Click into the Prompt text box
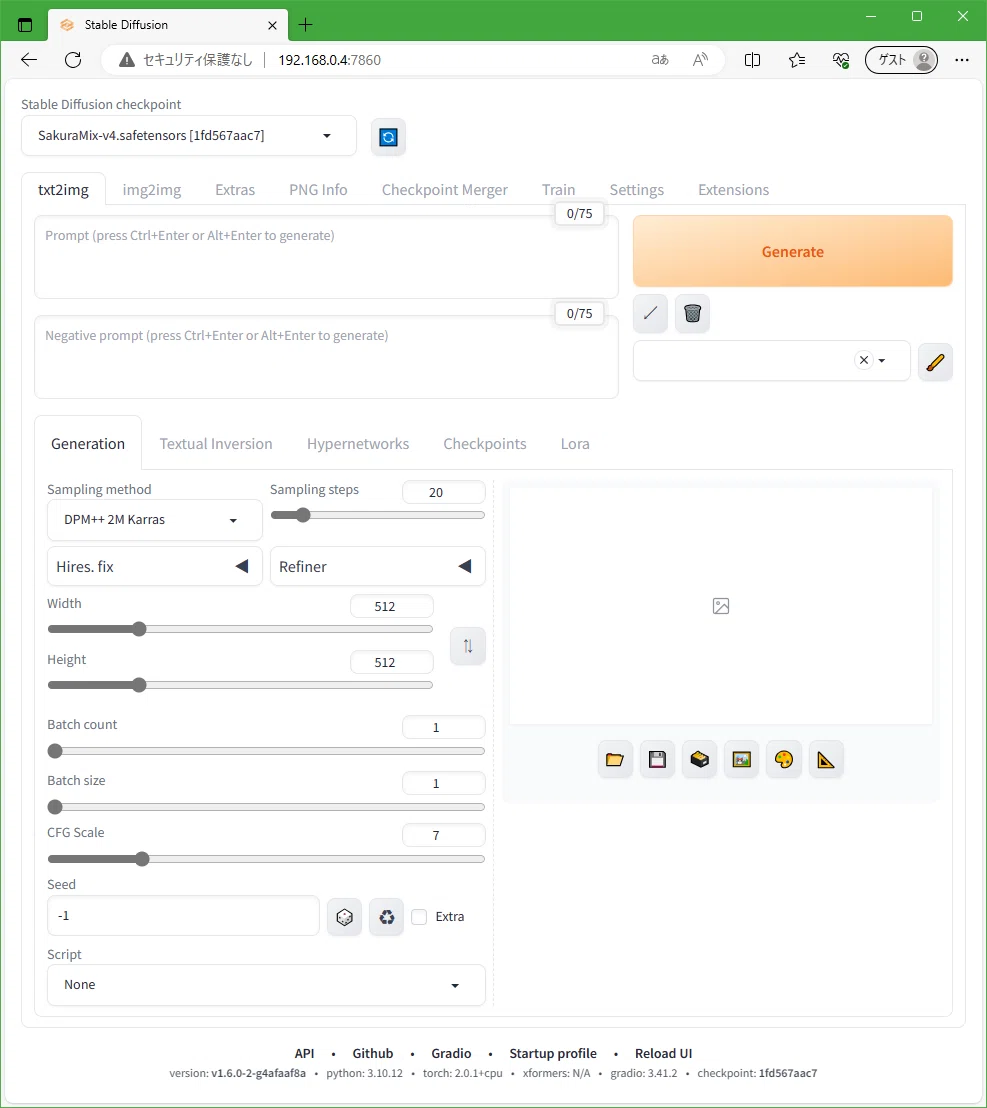 point(326,257)
